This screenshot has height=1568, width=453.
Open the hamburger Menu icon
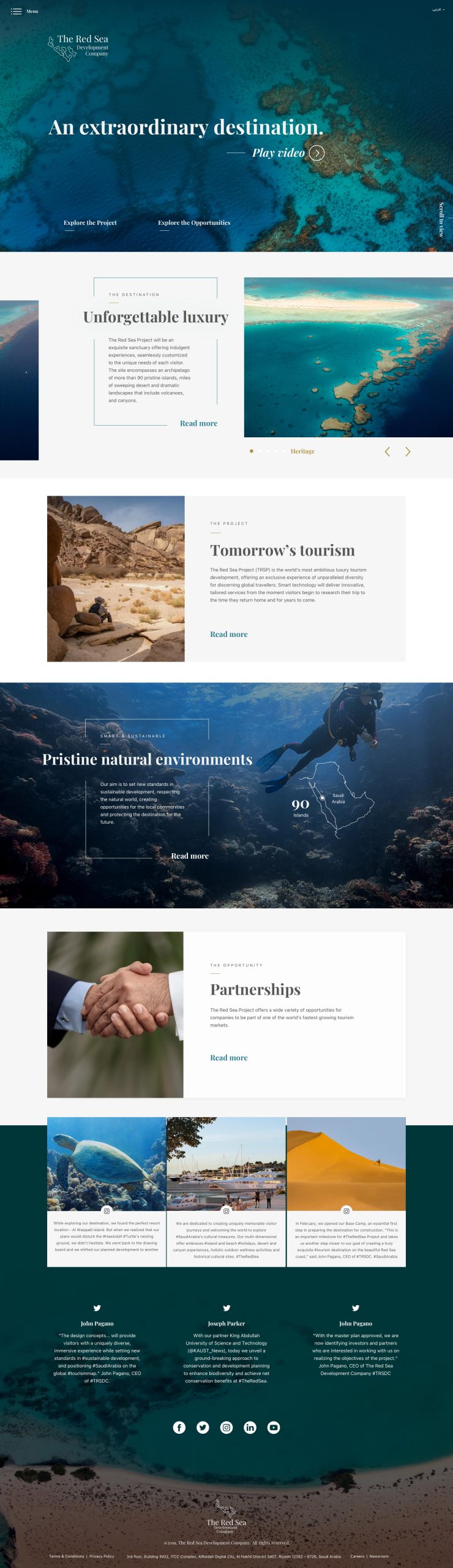[17, 12]
